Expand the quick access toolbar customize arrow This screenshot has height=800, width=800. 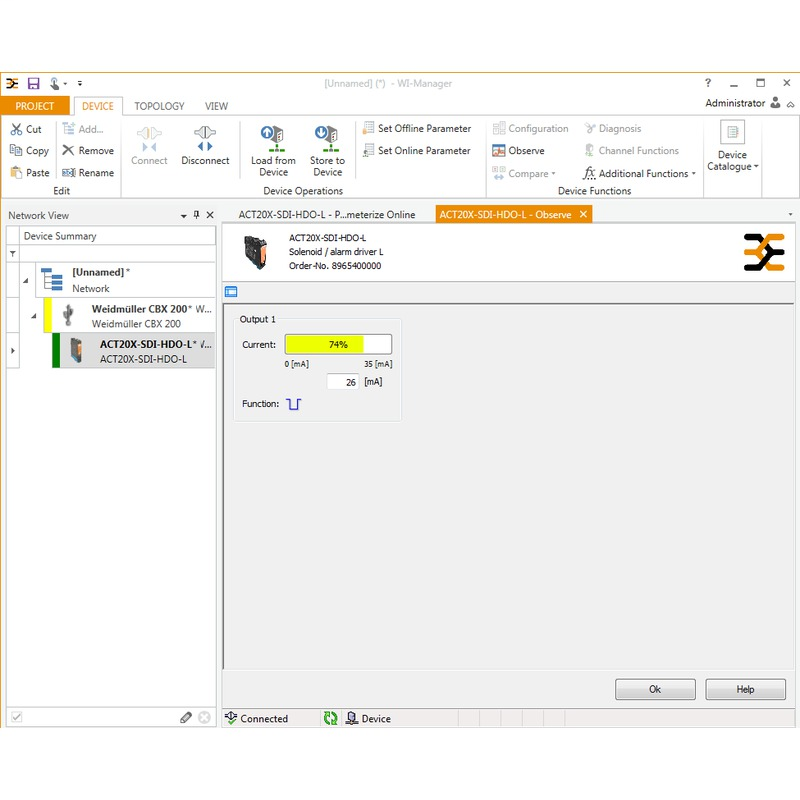click(x=80, y=83)
